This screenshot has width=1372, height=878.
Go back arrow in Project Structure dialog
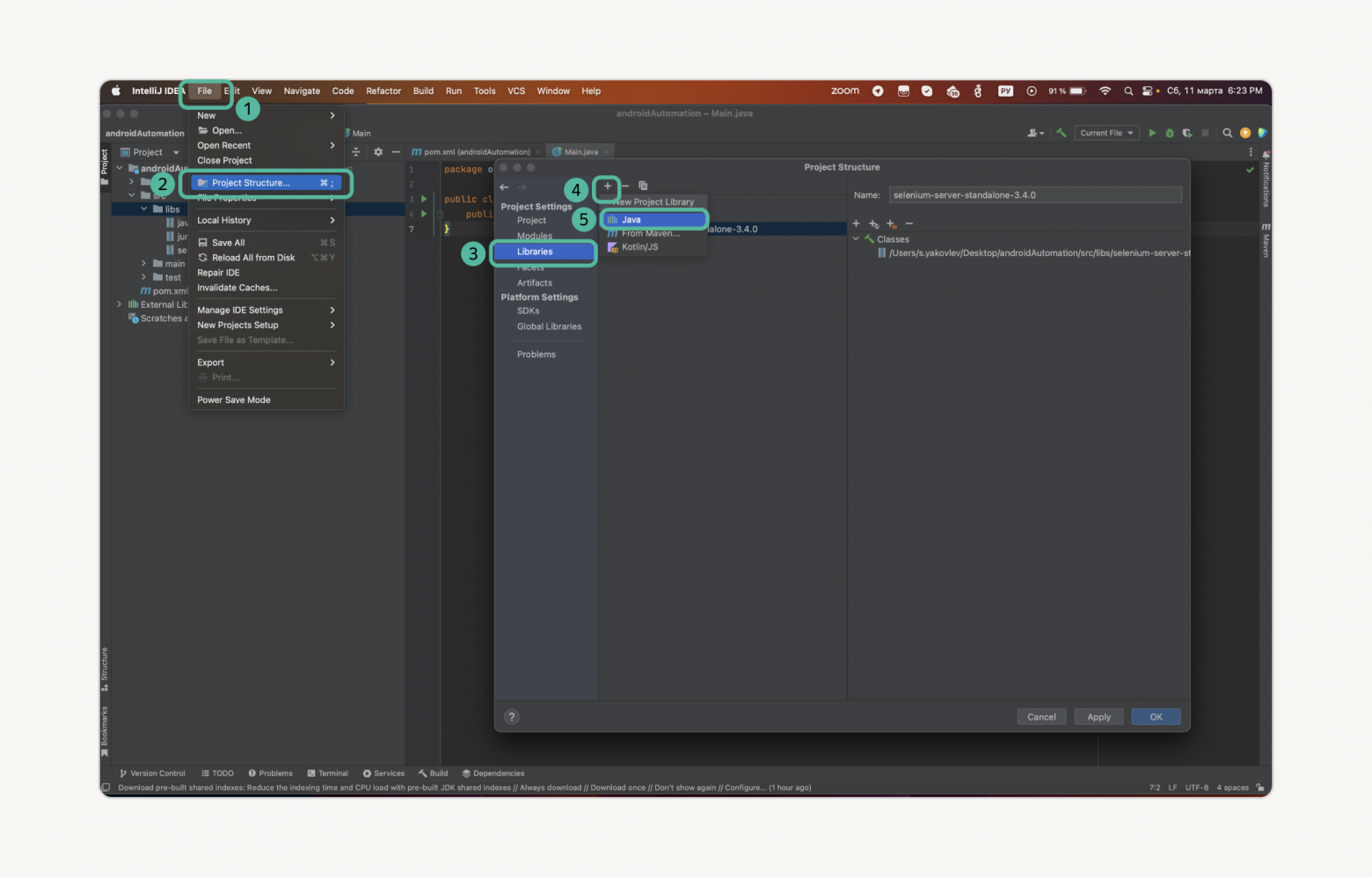(x=504, y=187)
